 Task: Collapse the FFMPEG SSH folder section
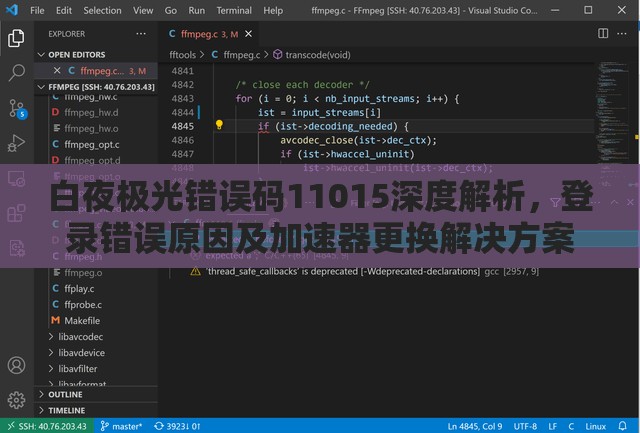(x=97, y=87)
